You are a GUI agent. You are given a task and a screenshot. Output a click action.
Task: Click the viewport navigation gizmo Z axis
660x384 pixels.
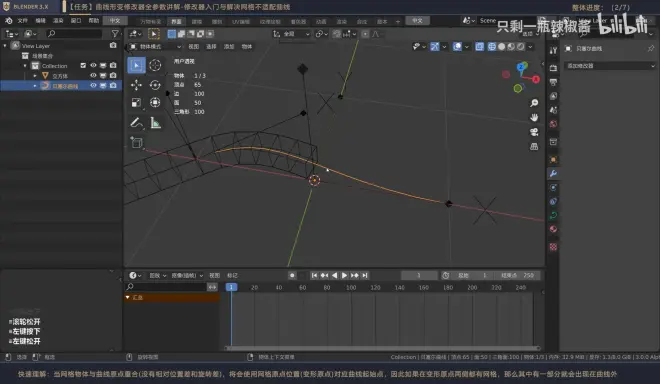click(x=522, y=66)
